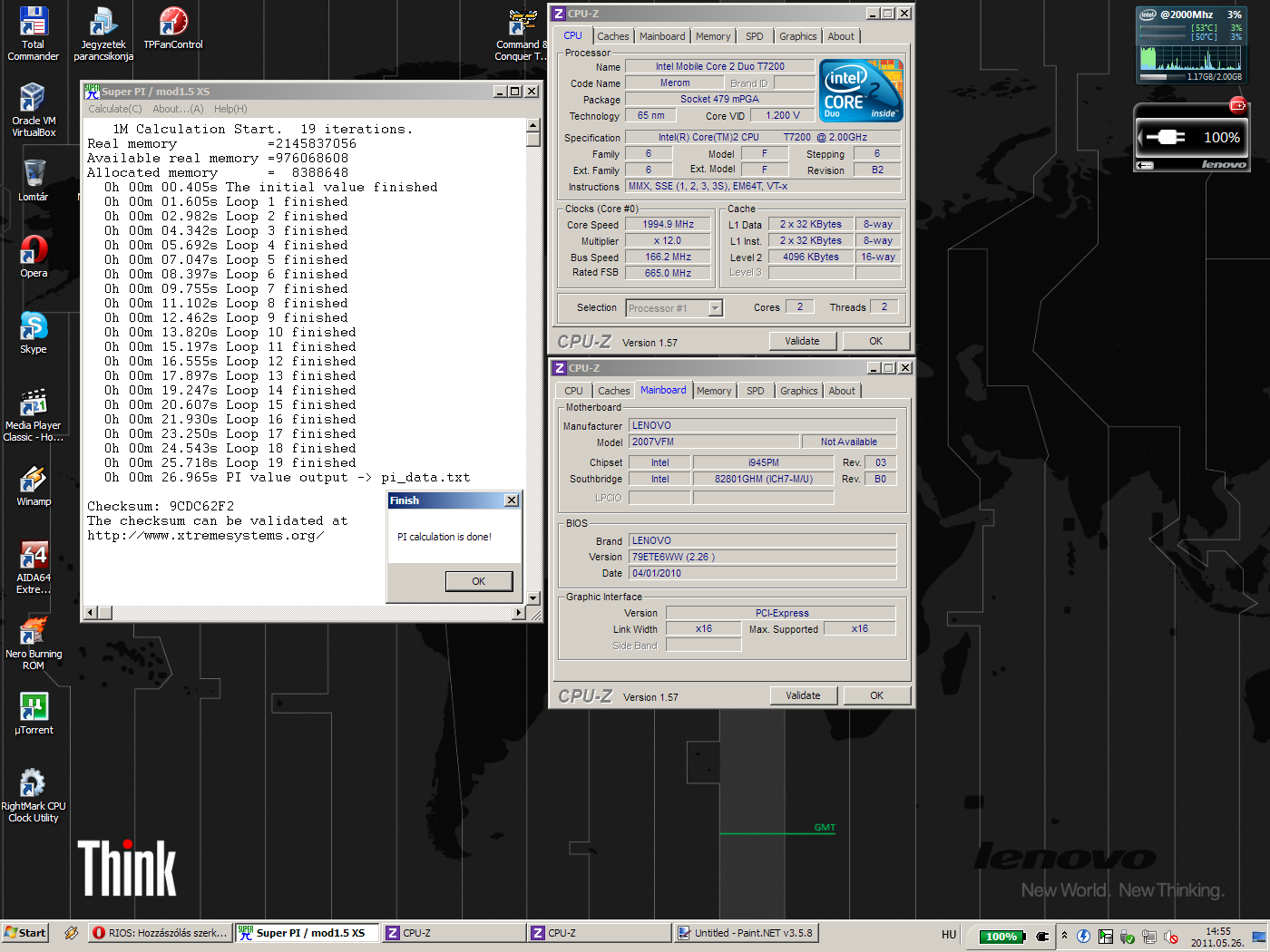This screenshot has height=952, width=1270.
Task: Click the Start button
Action: click(x=24, y=933)
